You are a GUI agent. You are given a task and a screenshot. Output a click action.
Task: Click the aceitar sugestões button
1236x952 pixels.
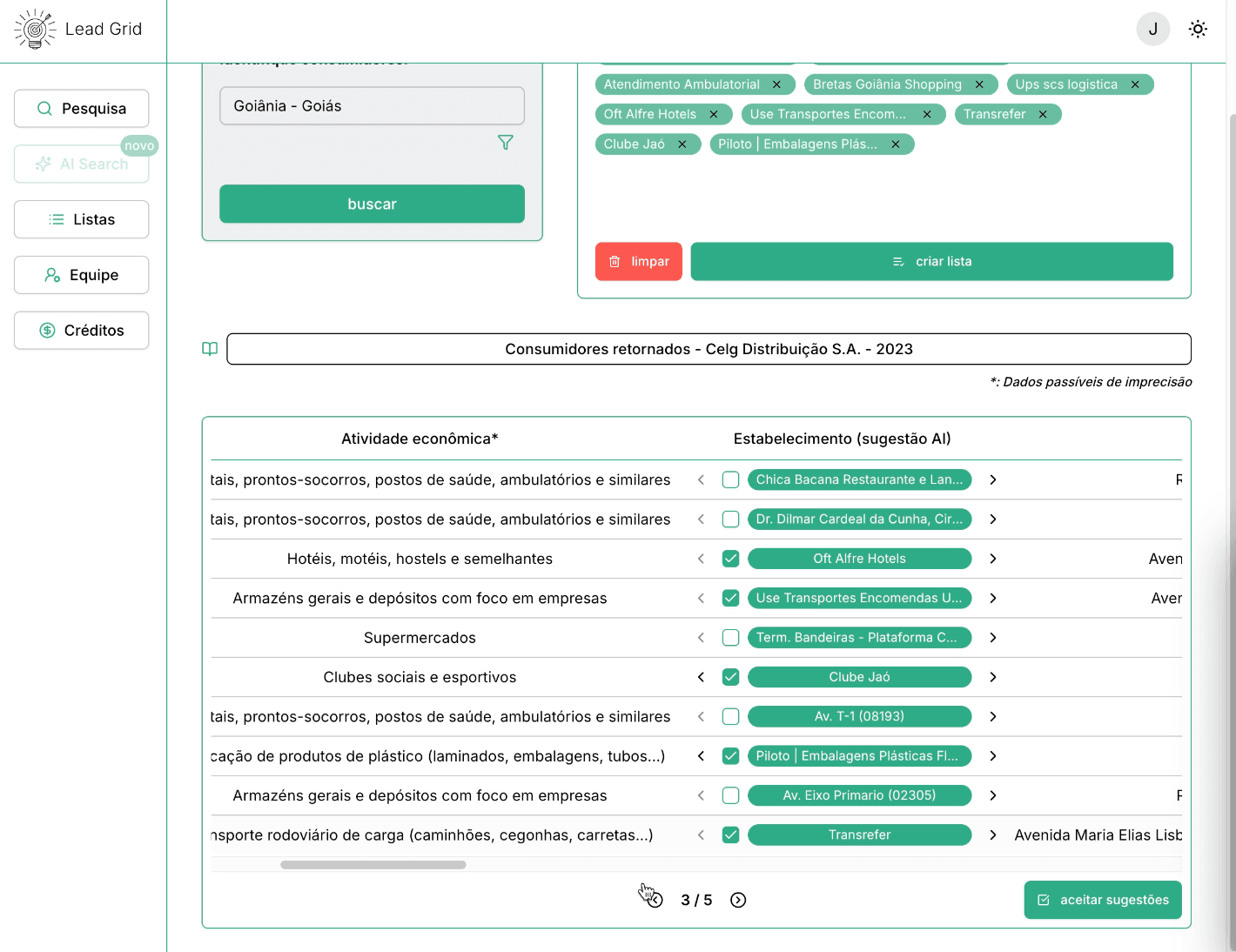[x=1102, y=900]
